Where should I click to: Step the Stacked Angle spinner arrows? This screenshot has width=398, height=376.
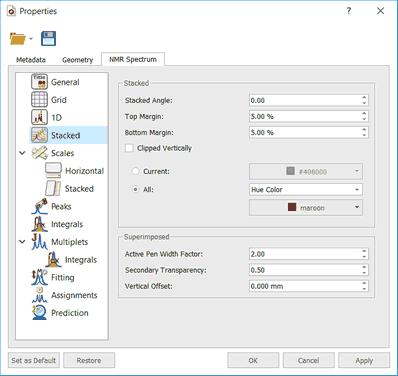pyautogui.click(x=364, y=100)
